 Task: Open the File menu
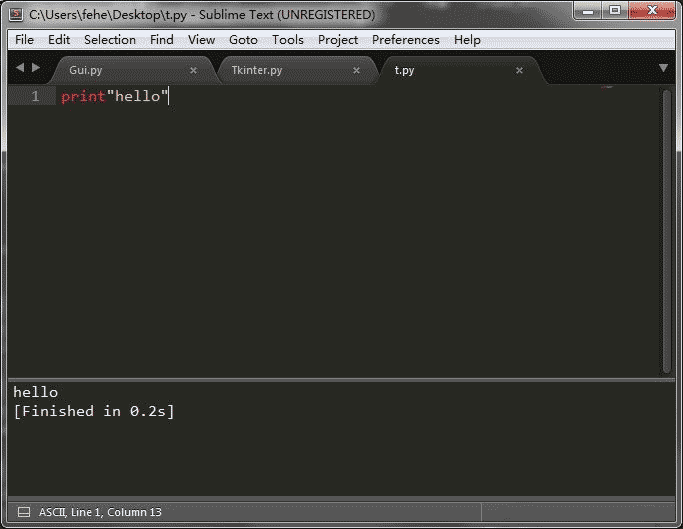(24, 40)
